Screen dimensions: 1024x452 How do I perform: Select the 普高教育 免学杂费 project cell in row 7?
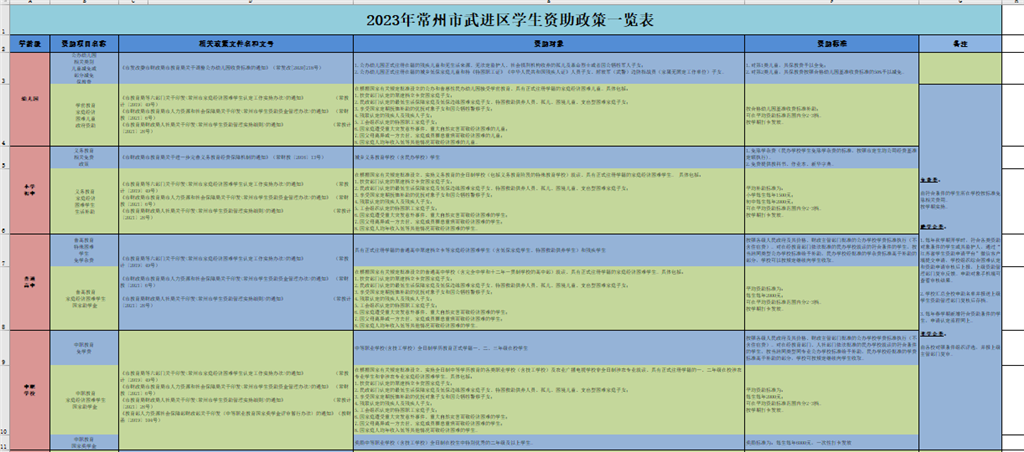[x=84, y=250]
